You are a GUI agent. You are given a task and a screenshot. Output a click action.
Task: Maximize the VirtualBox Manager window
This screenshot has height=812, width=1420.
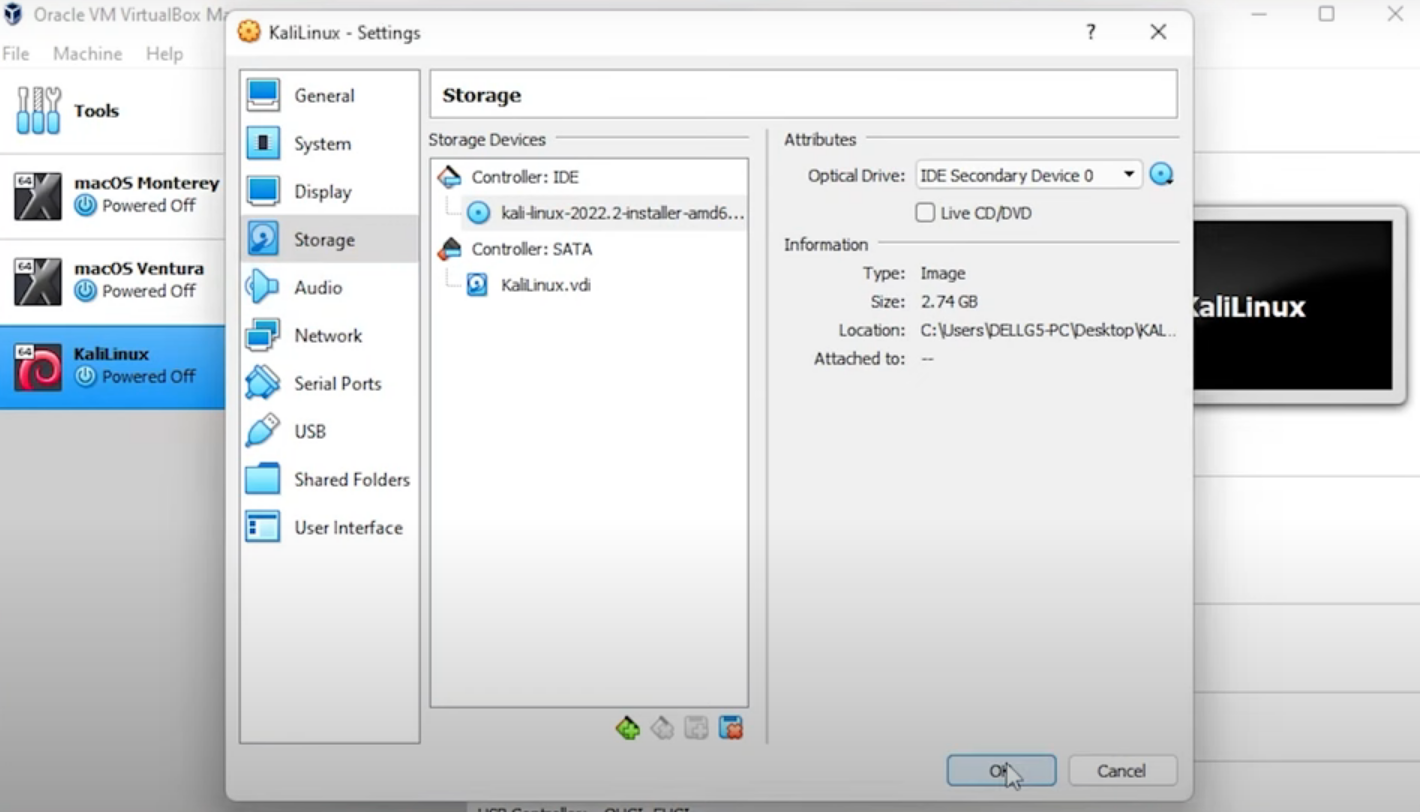point(1326,14)
